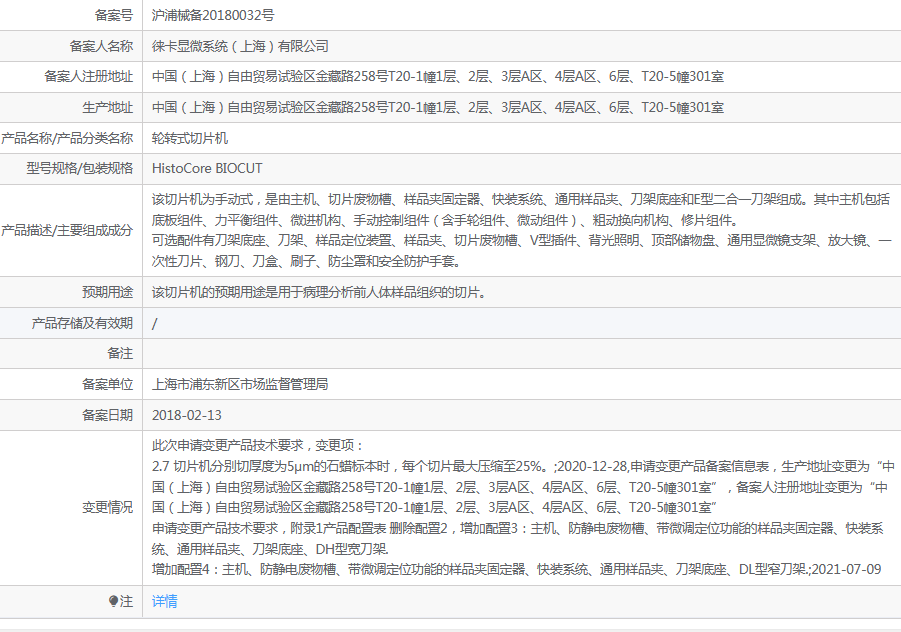
Task: Click the filing date 2018-02-13
Action: (x=187, y=414)
